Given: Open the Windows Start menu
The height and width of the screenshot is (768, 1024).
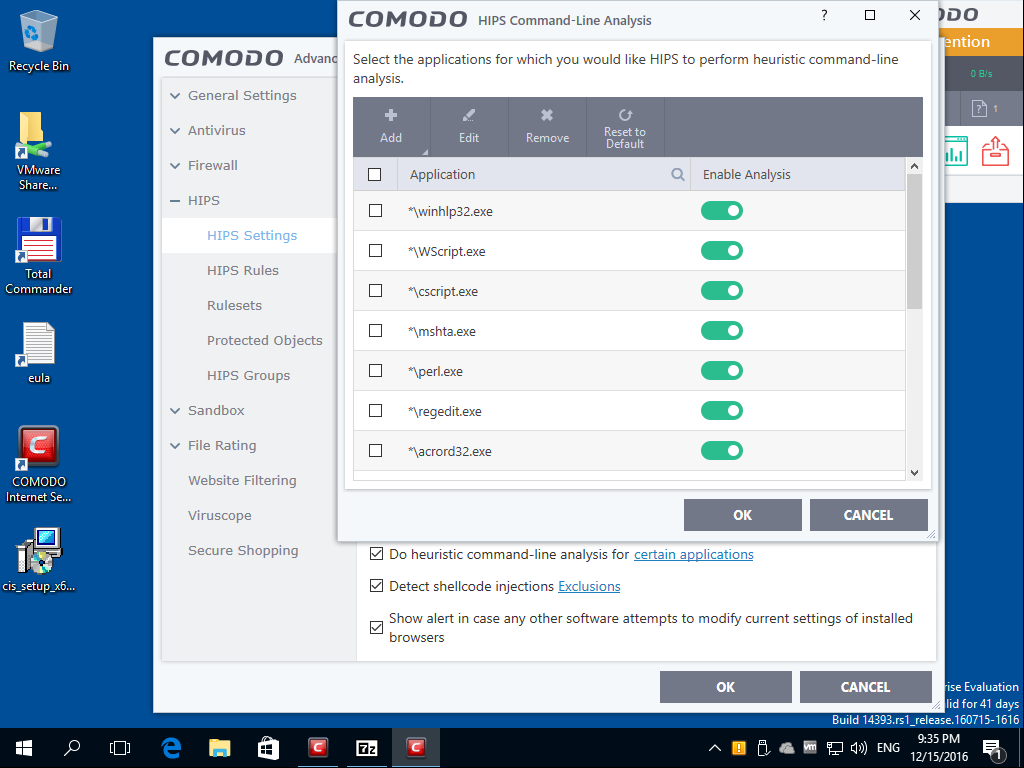Looking at the screenshot, I should pyautogui.click(x=24, y=748).
